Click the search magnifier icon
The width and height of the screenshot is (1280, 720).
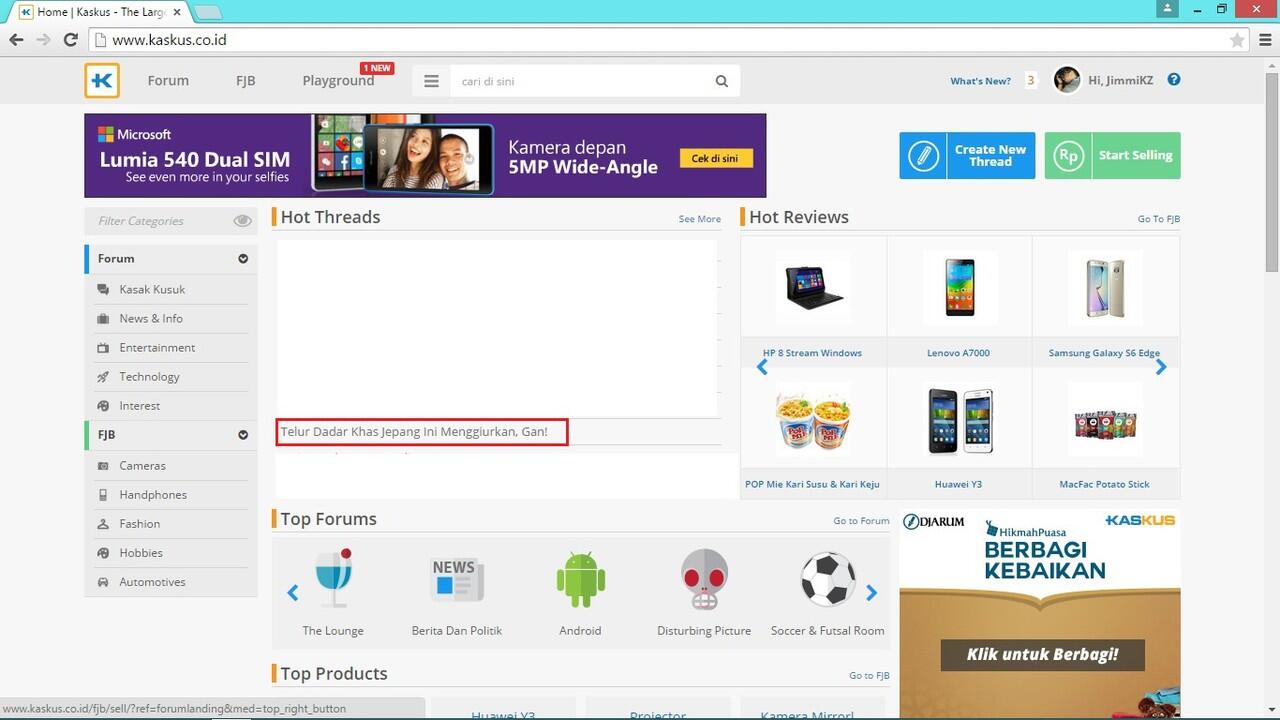[722, 81]
